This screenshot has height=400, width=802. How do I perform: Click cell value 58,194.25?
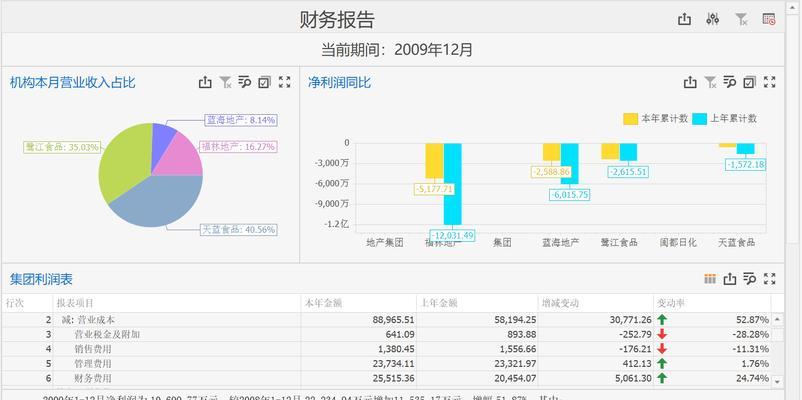(516, 320)
